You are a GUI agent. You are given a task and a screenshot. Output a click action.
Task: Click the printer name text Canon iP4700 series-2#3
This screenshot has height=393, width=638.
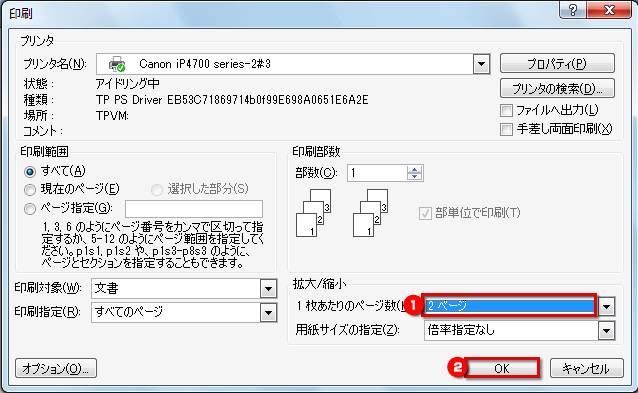[x=205, y=64]
